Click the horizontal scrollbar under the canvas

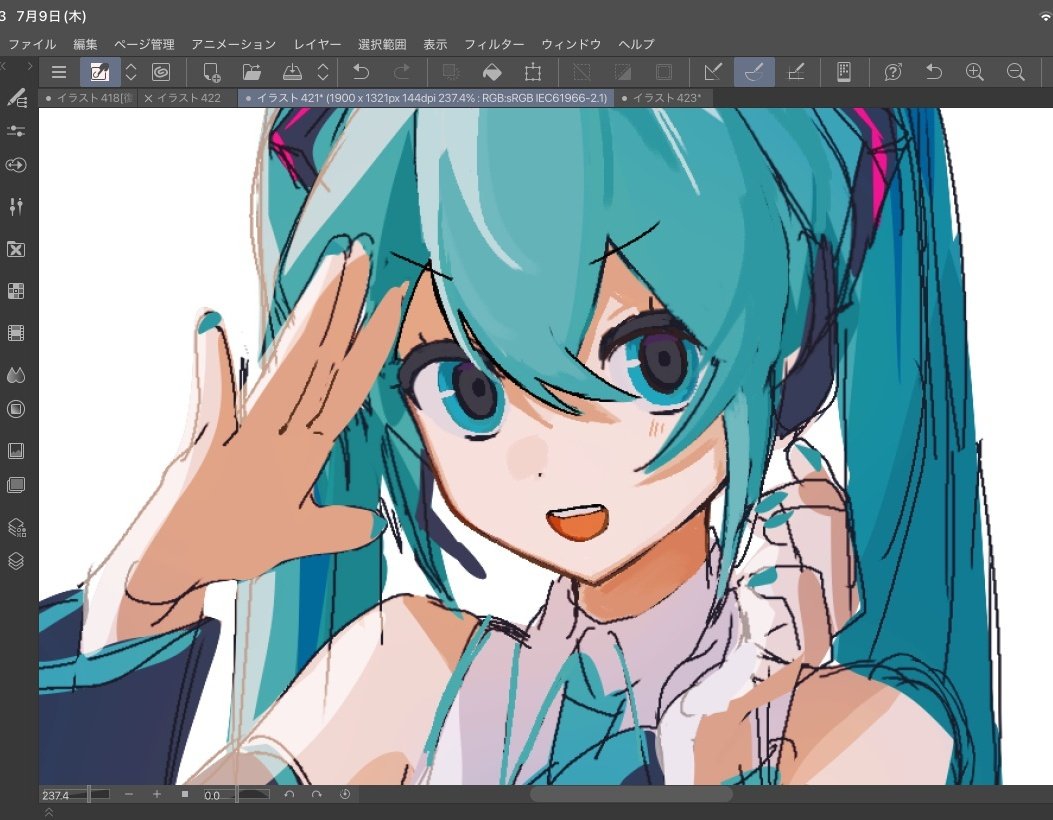pos(631,794)
